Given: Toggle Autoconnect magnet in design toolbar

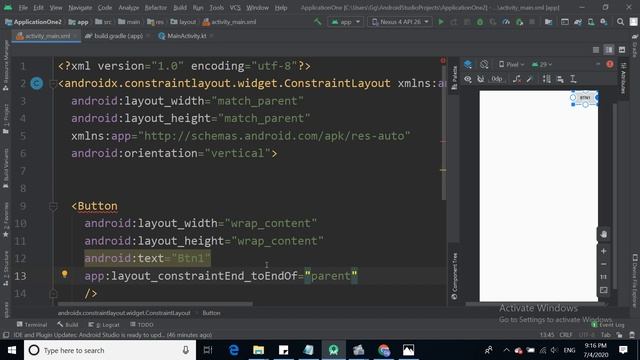Looking at the screenshot, I should pyautogui.click(x=481, y=79).
